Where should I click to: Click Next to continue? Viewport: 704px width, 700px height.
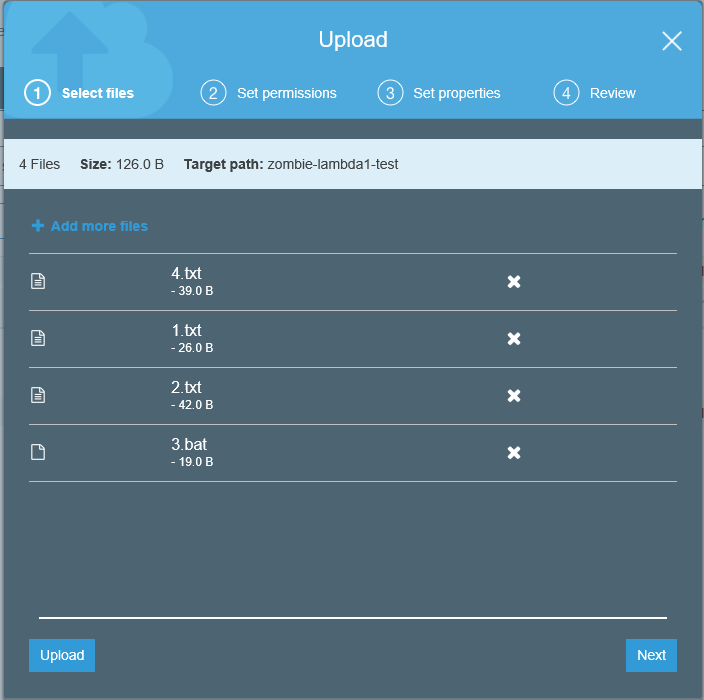651,655
